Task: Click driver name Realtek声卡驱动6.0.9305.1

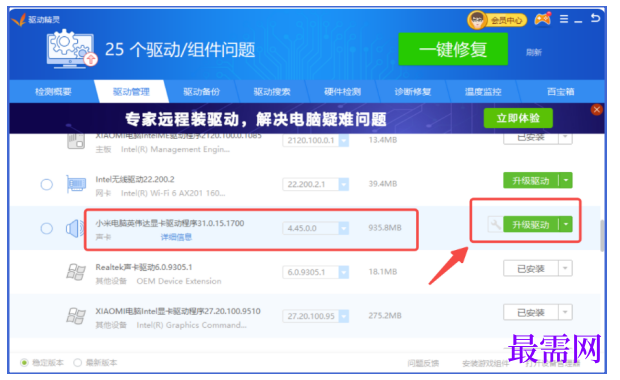Action: pyautogui.click(x=144, y=267)
